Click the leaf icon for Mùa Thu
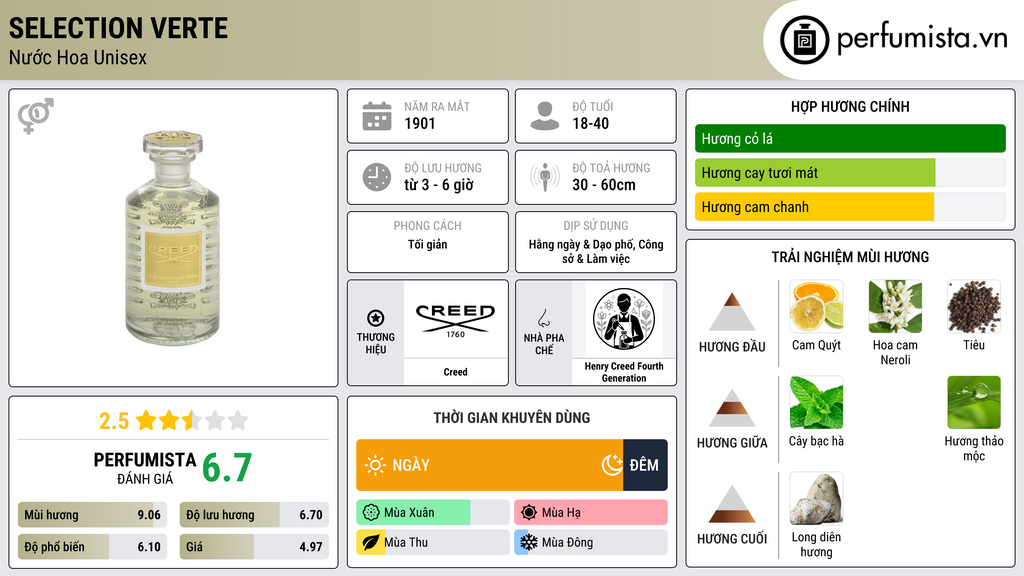Image resolution: width=1024 pixels, height=576 pixels. (x=370, y=542)
